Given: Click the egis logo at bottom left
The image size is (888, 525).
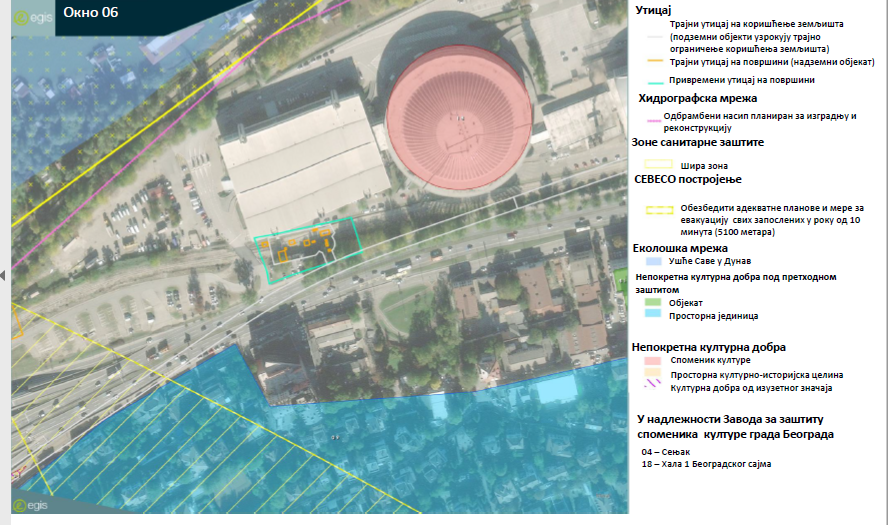Looking at the screenshot, I should 31,505.
